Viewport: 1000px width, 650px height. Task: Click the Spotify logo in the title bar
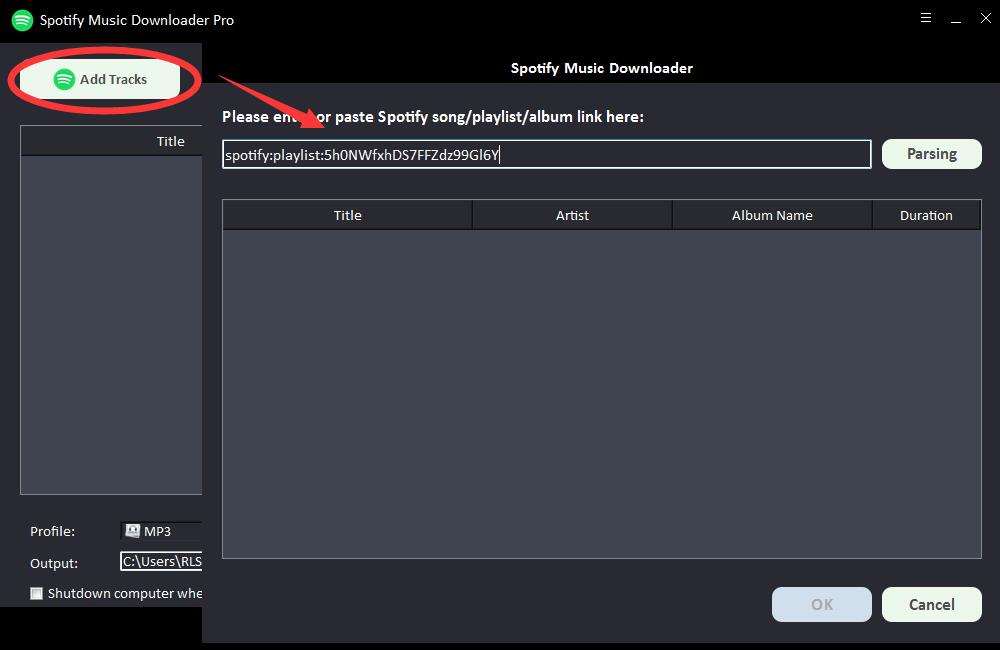click(x=22, y=20)
